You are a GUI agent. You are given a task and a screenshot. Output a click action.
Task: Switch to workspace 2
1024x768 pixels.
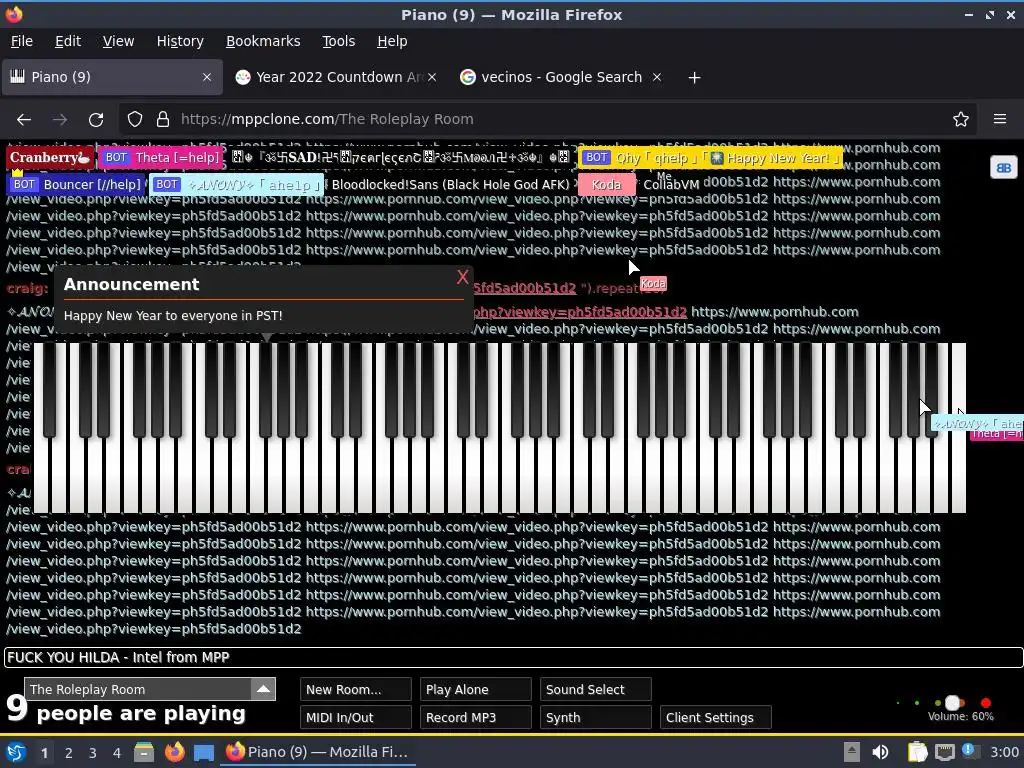69,753
